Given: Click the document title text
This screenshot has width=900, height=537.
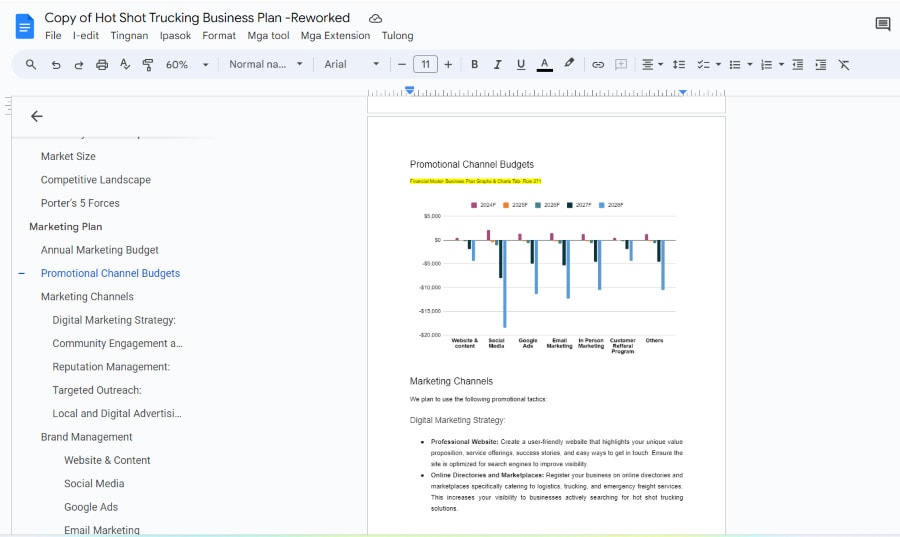Looking at the screenshot, I should click(x=197, y=18).
